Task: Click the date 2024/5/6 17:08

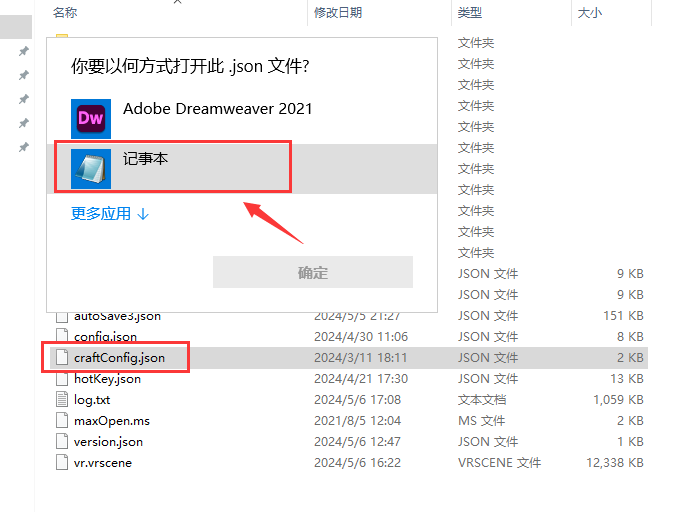Action: [x=357, y=400]
